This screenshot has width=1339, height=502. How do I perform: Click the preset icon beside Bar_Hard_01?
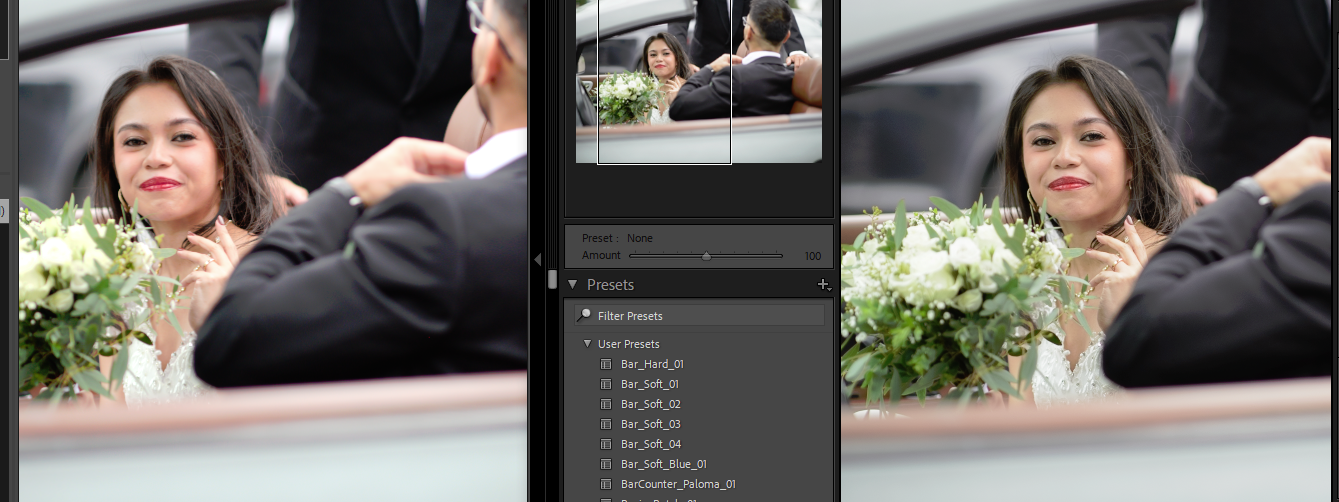[x=606, y=364]
